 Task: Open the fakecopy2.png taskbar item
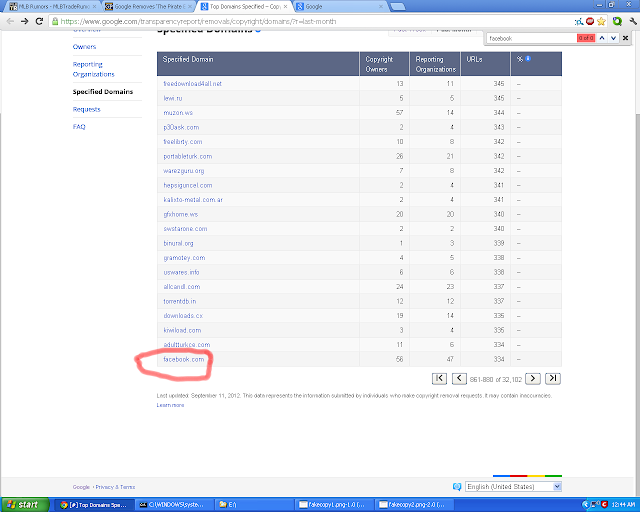pos(414,505)
